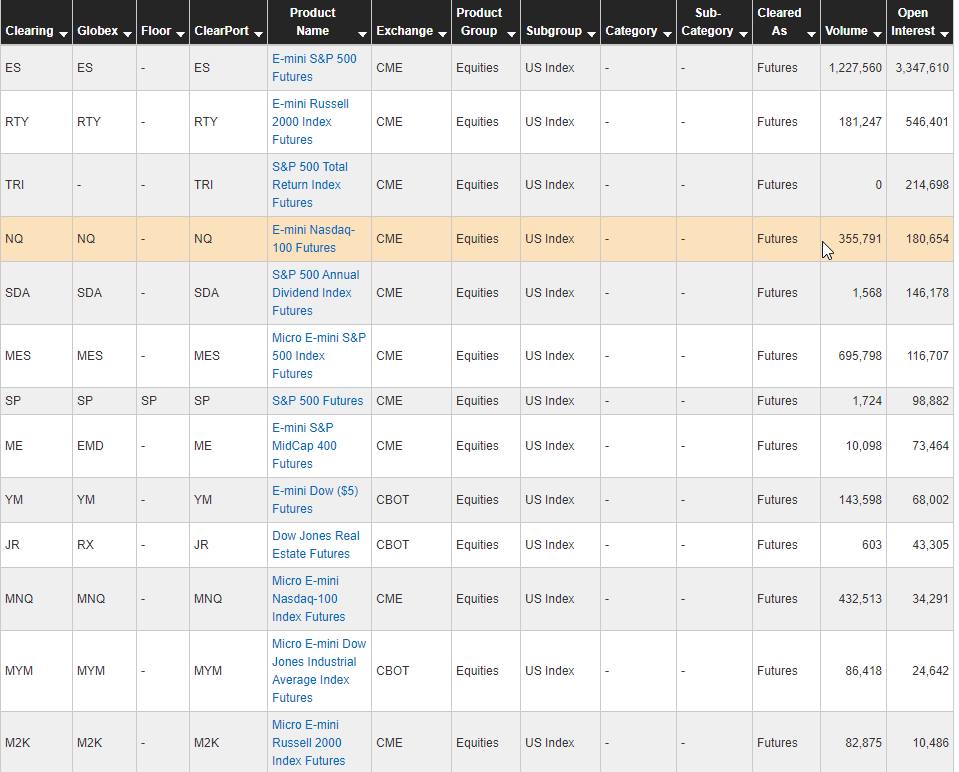Open E-mini Russell 2000 Index Futures link
This screenshot has width=959, height=772.
(x=311, y=122)
